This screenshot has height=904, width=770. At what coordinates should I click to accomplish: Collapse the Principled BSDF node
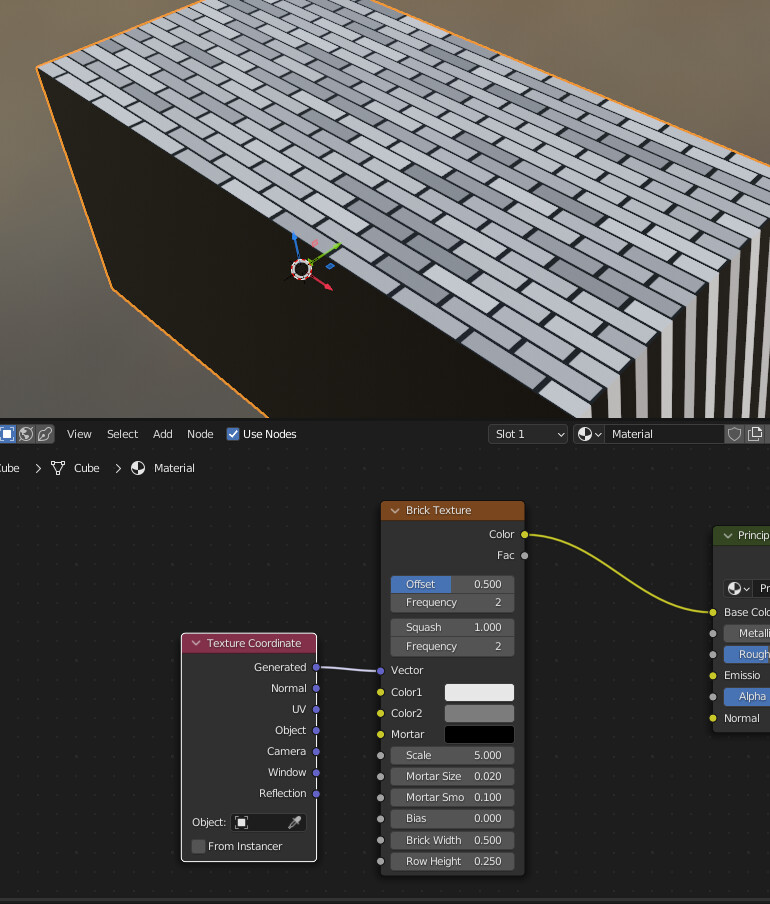[x=728, y=536]
